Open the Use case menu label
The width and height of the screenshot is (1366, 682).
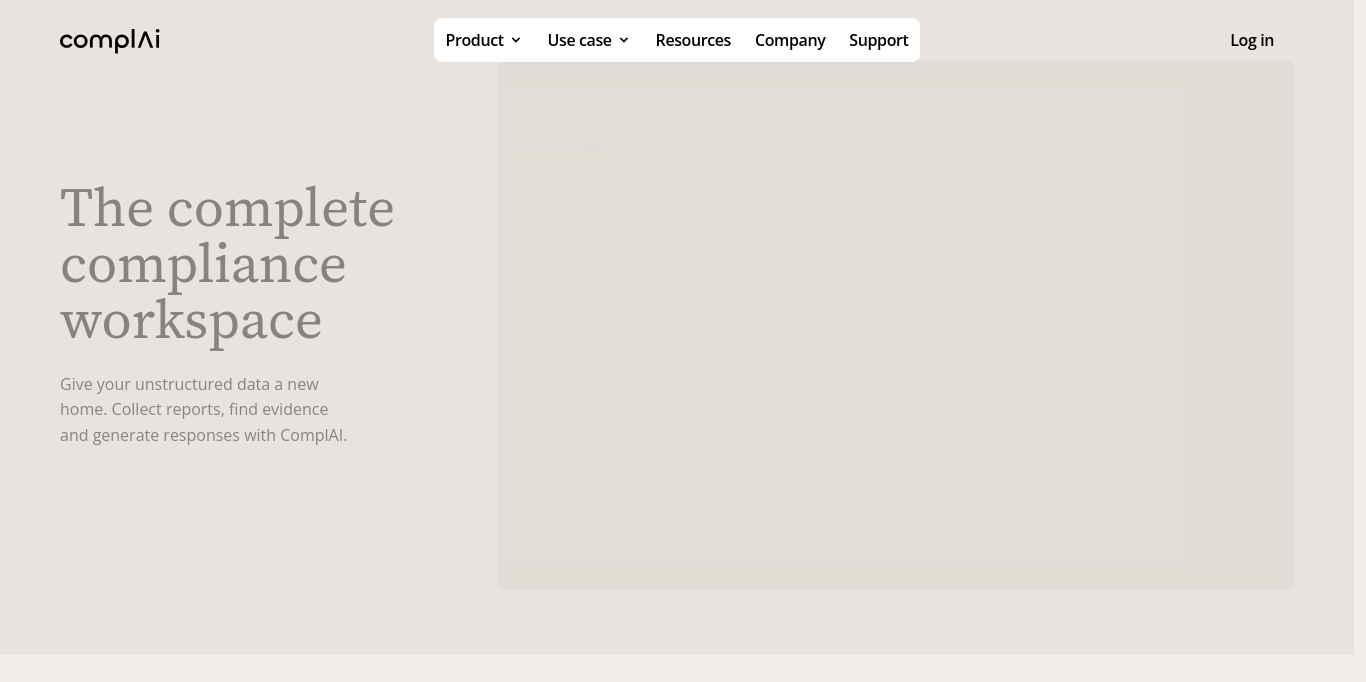pos(579,40)
